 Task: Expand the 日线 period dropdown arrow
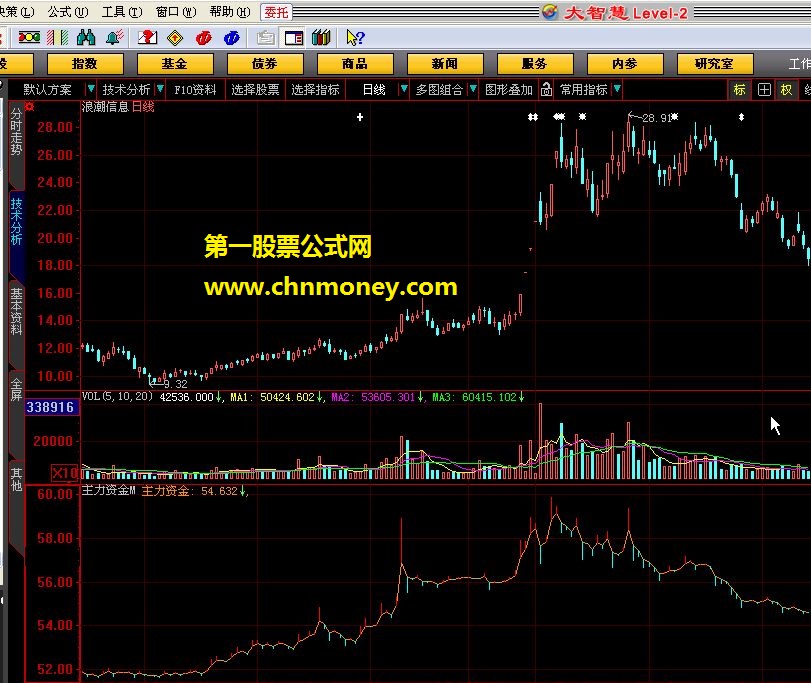pos(404,89)
